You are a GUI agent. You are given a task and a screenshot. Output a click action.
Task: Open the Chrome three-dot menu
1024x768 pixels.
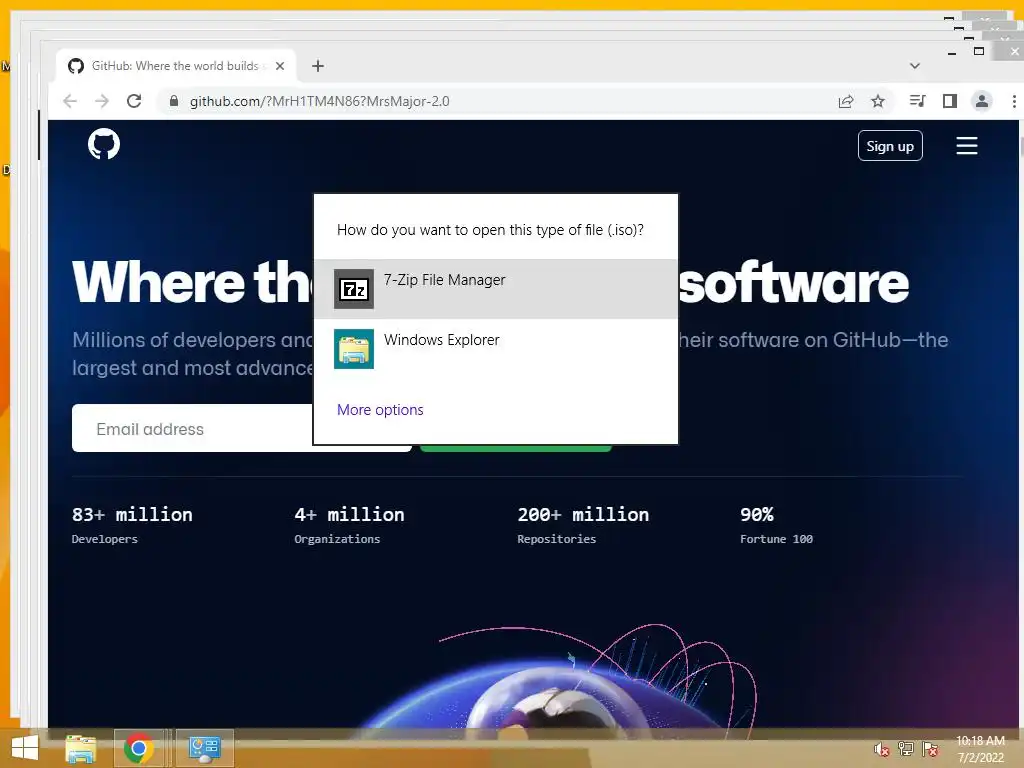coord(1014,101)
